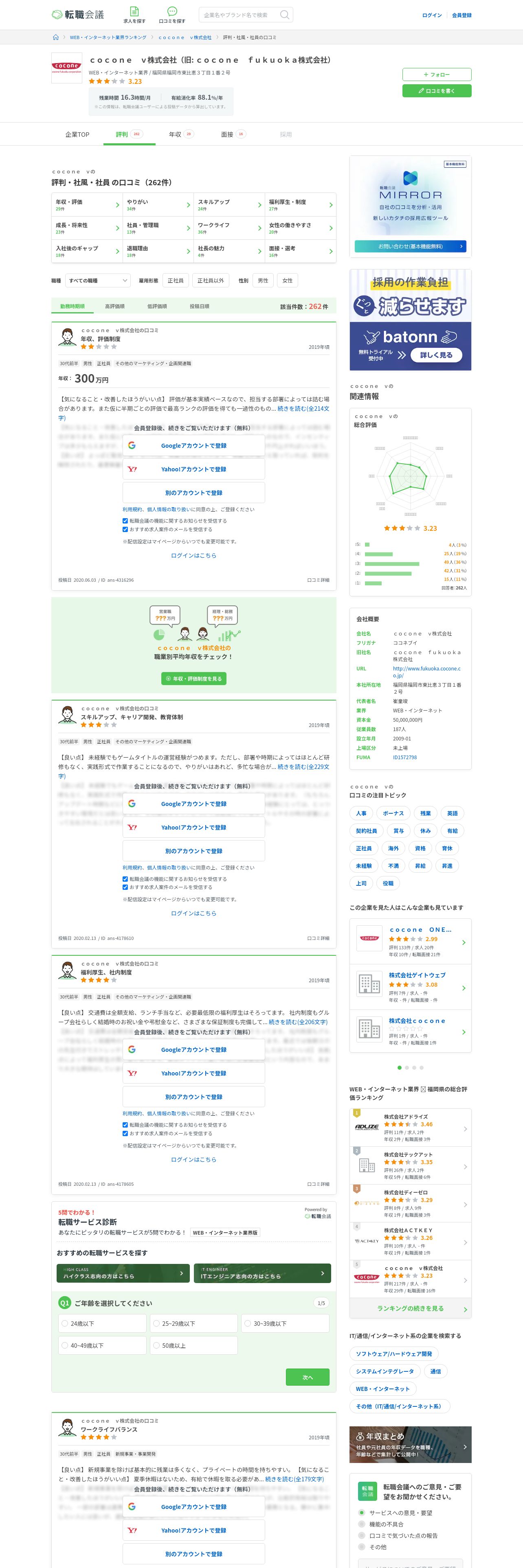The image size is (523, 1568).
Task: Open the 職種 すべての職種 dropdown
Action: 97,280
